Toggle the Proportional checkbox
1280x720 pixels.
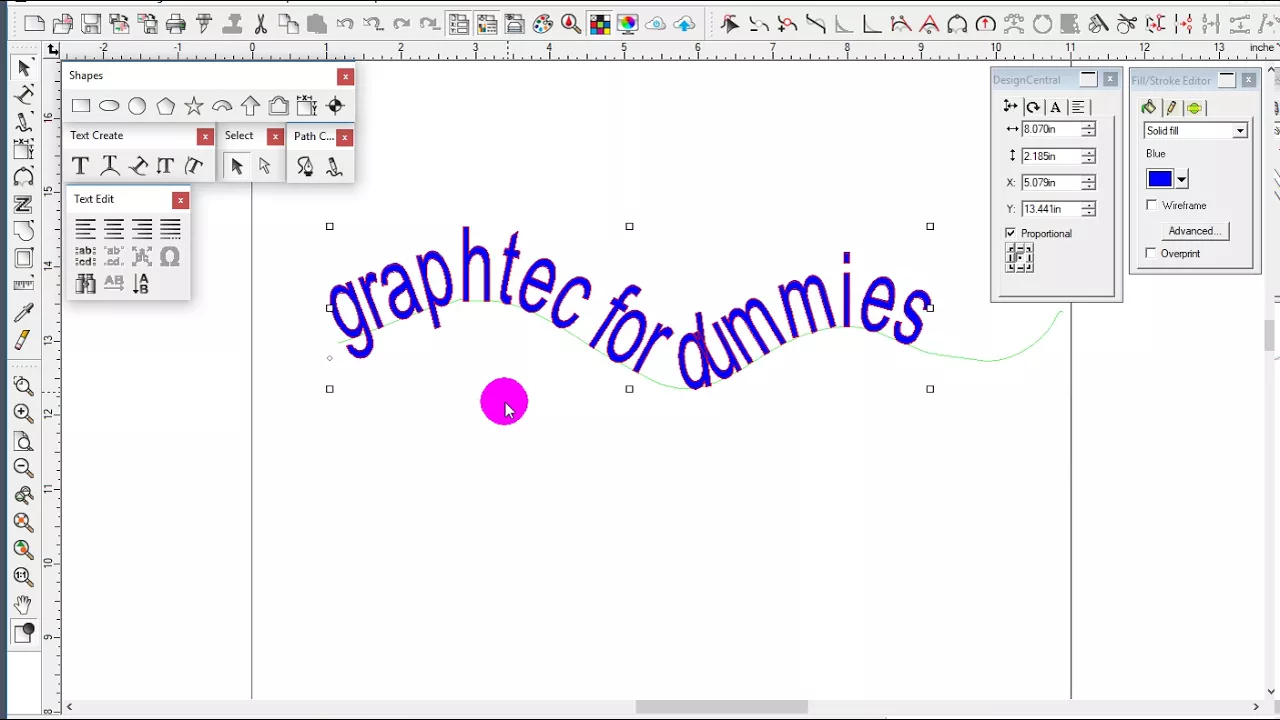click(1010, 233)
